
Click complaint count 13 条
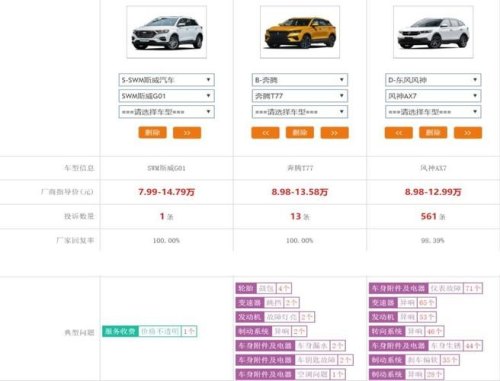click(300, 217)
